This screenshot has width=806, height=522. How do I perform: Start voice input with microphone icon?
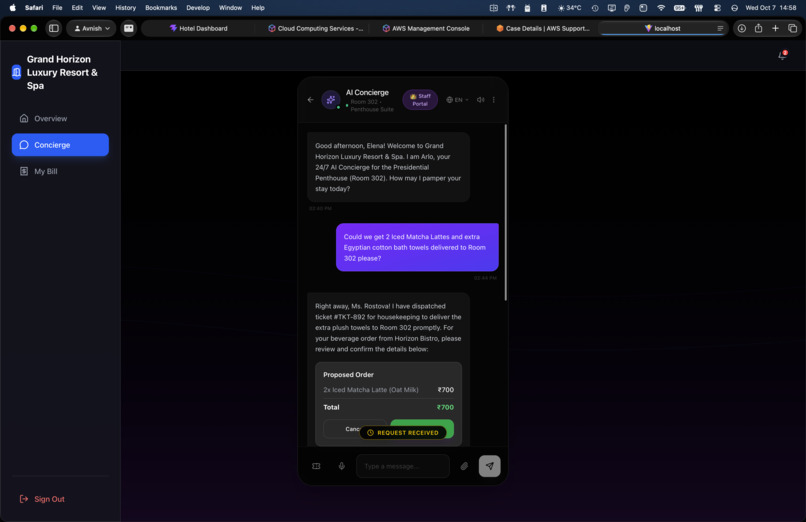(x=341, y=466)
